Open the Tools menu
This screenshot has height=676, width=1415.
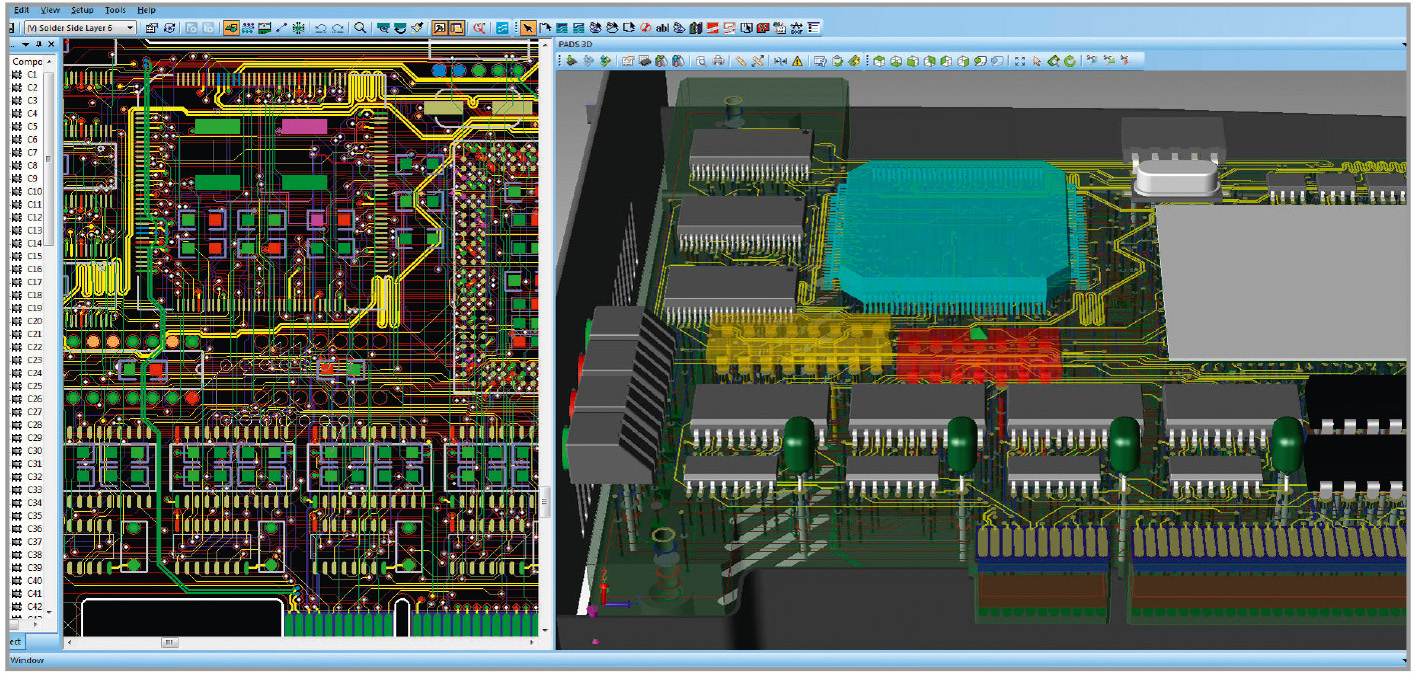(x=115, y=9)
